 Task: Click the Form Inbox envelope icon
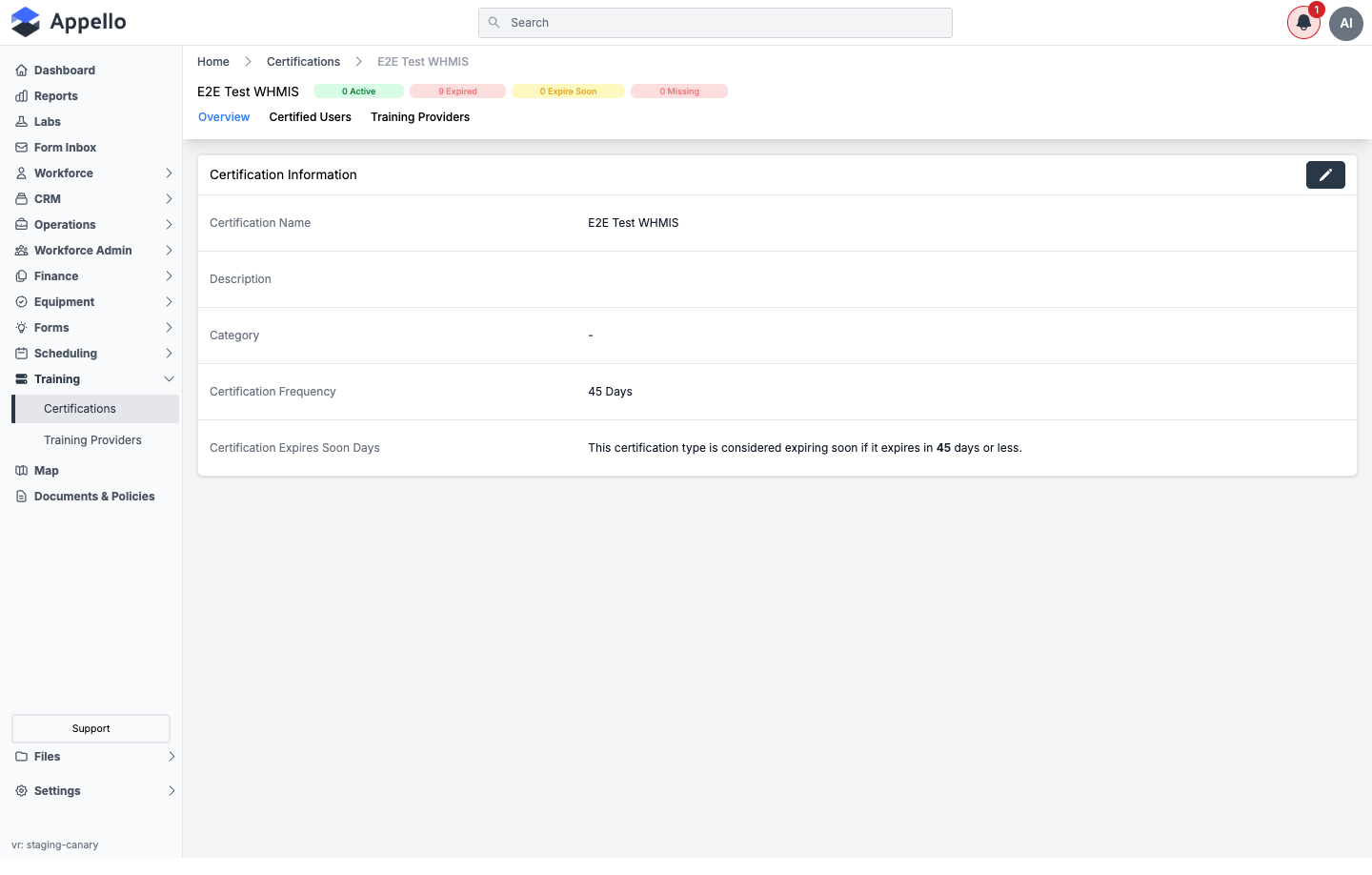tap(21, 148)
